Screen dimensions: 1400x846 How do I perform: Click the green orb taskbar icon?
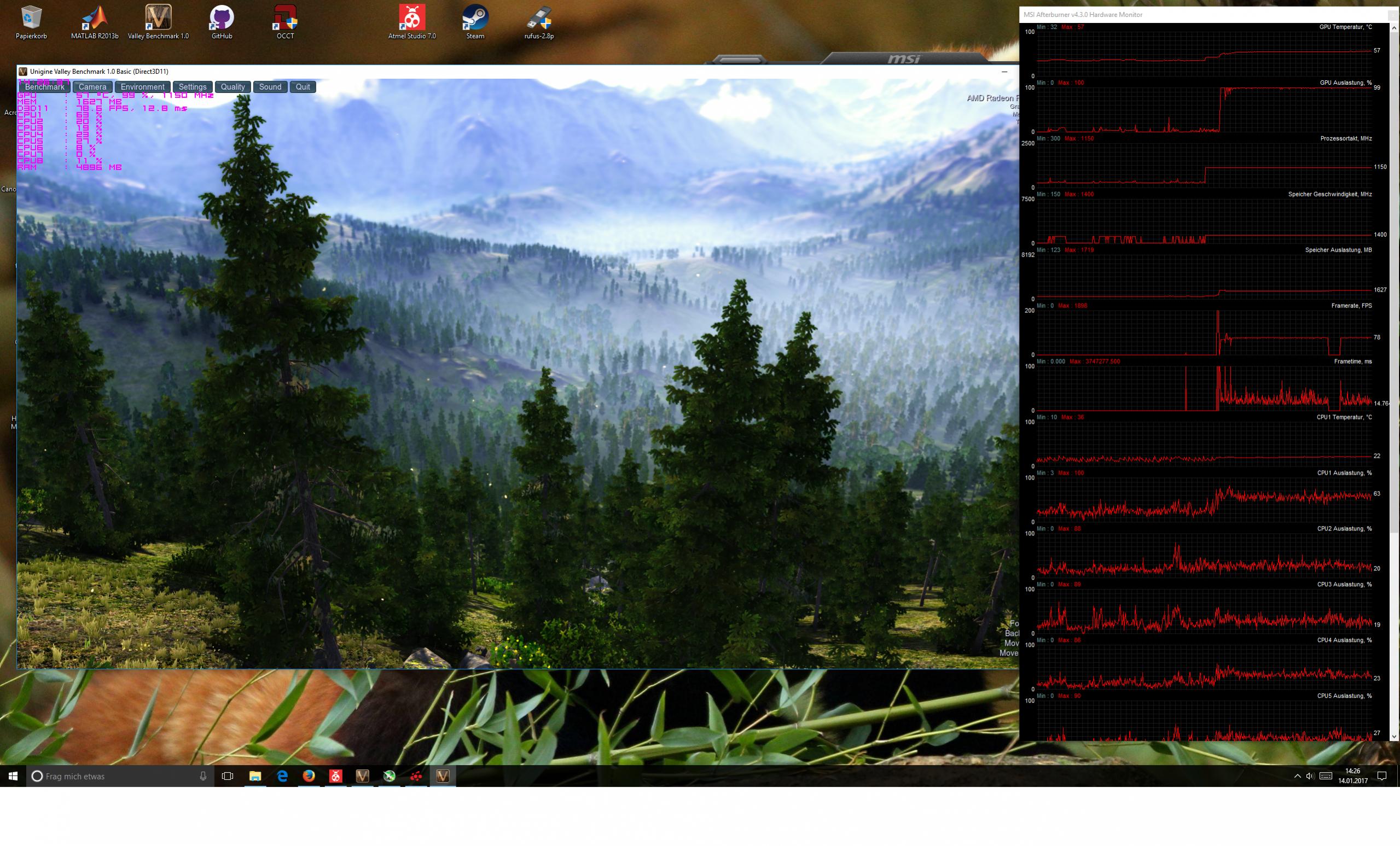(x=389, y=775)
